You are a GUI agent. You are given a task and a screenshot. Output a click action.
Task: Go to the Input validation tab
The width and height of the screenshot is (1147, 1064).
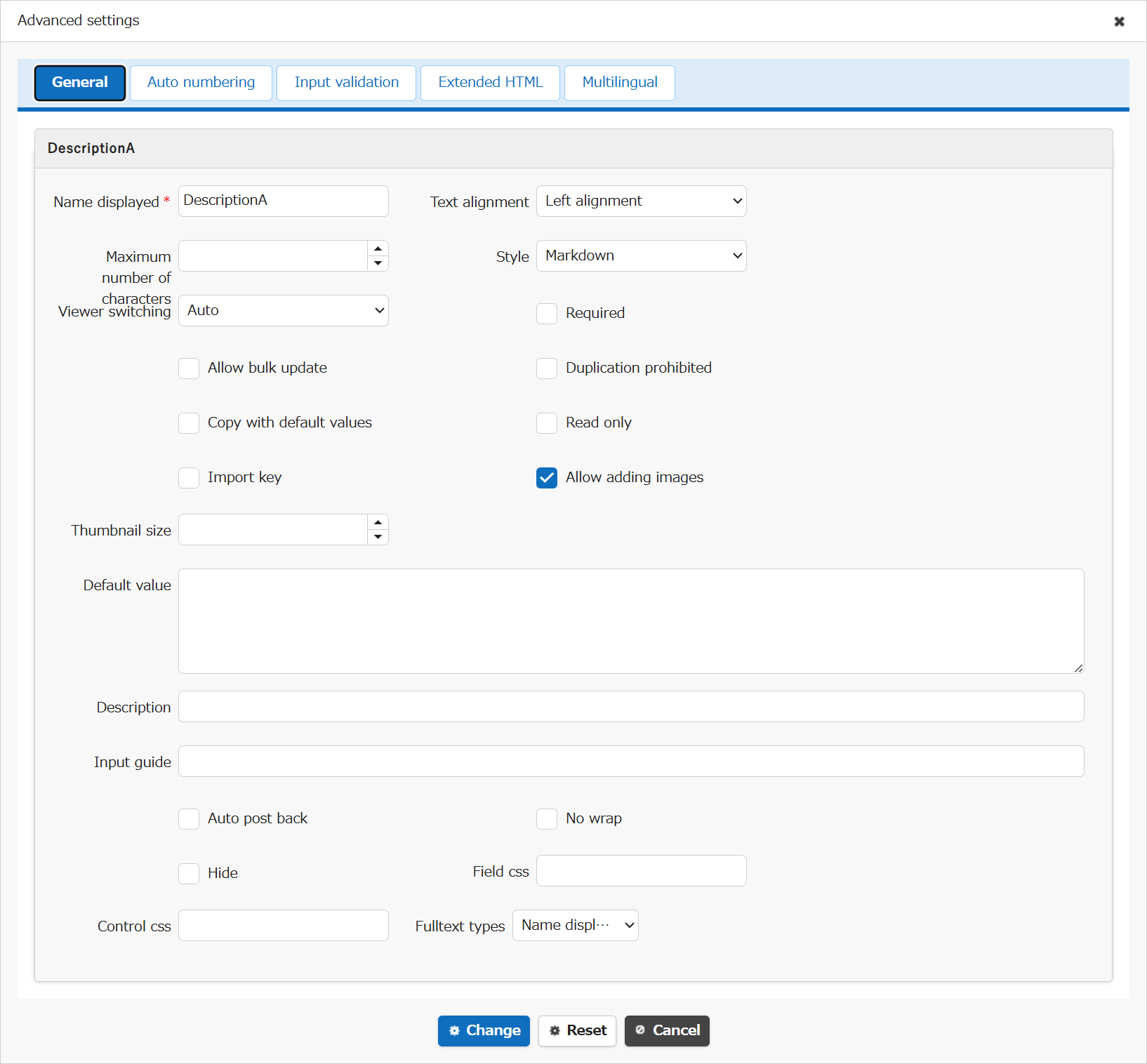(347, 83)
